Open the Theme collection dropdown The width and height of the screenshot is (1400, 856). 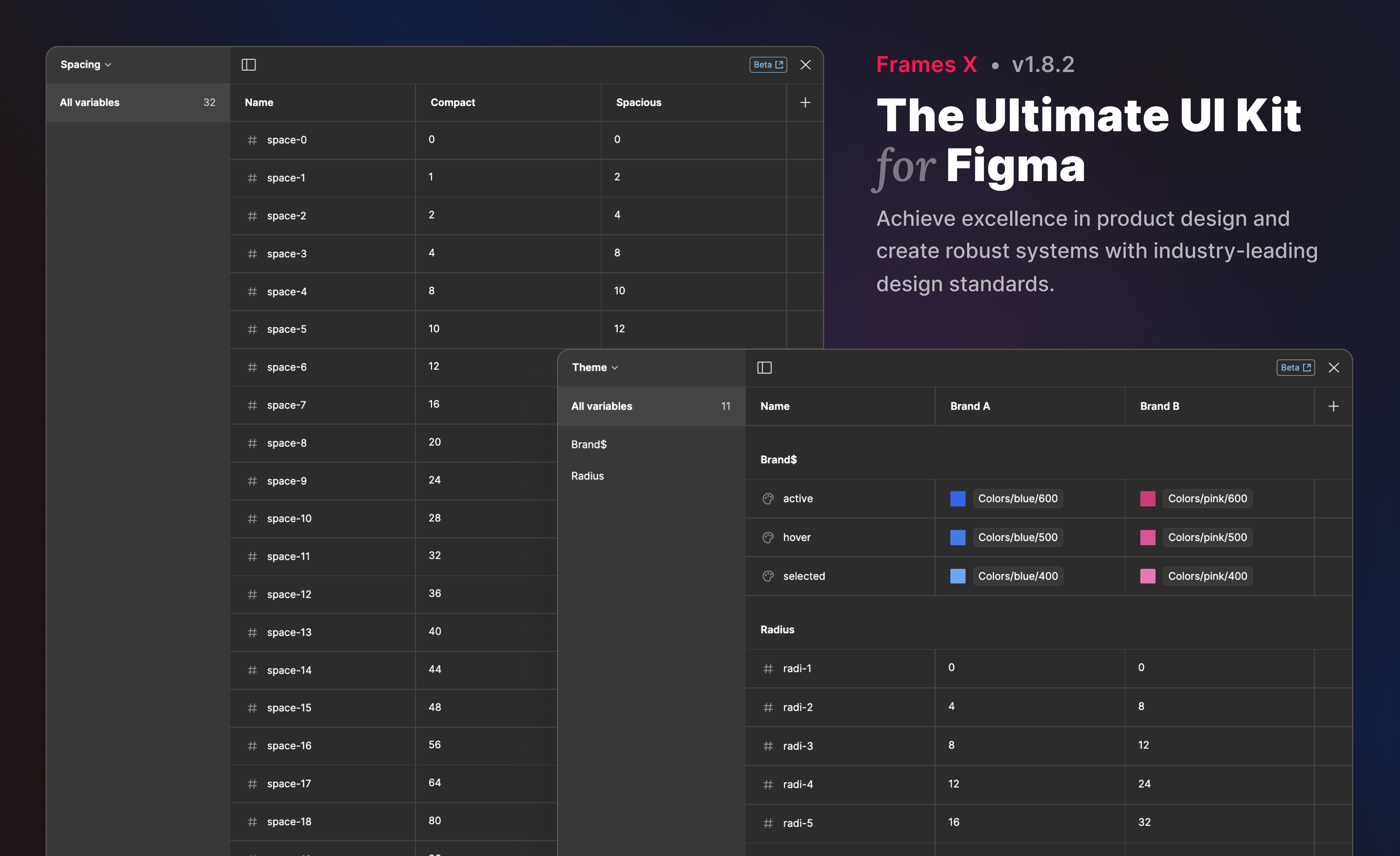(x=594, y=367)
